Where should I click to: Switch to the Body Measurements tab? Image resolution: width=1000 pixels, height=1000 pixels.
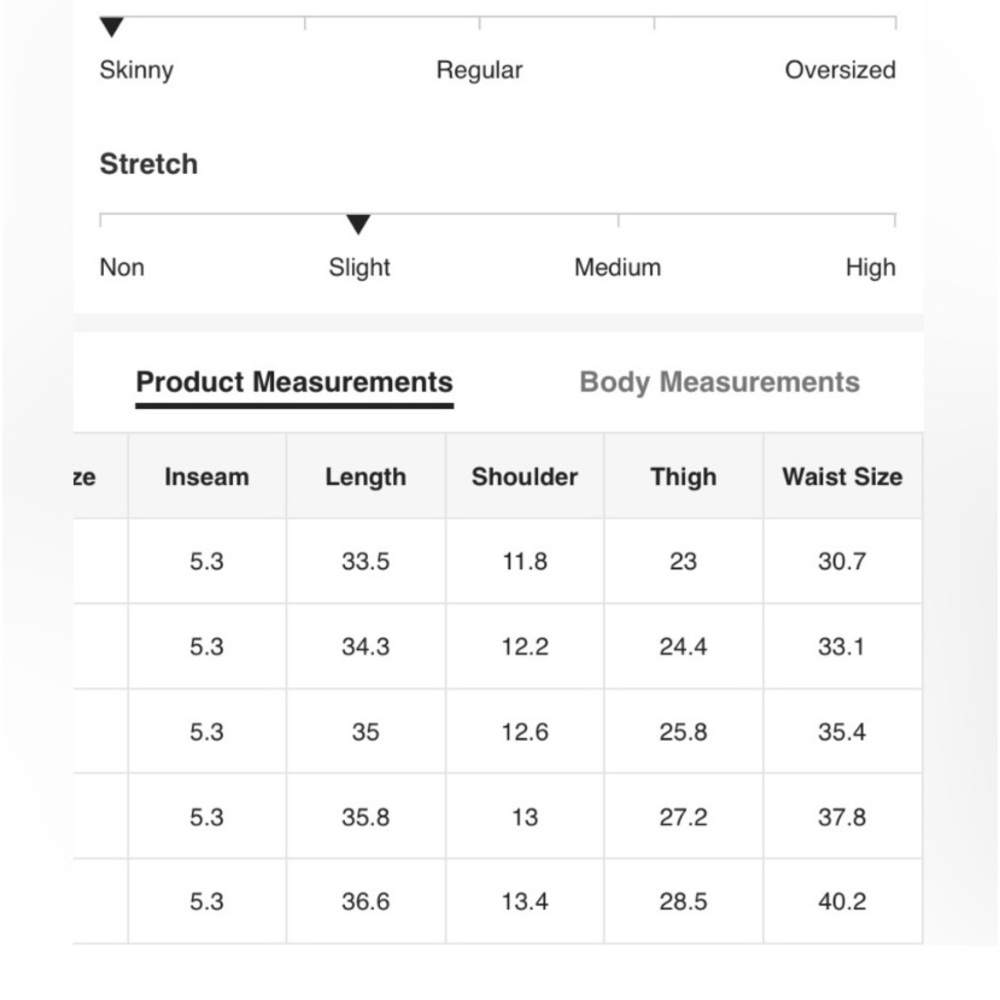click(719, 382)
